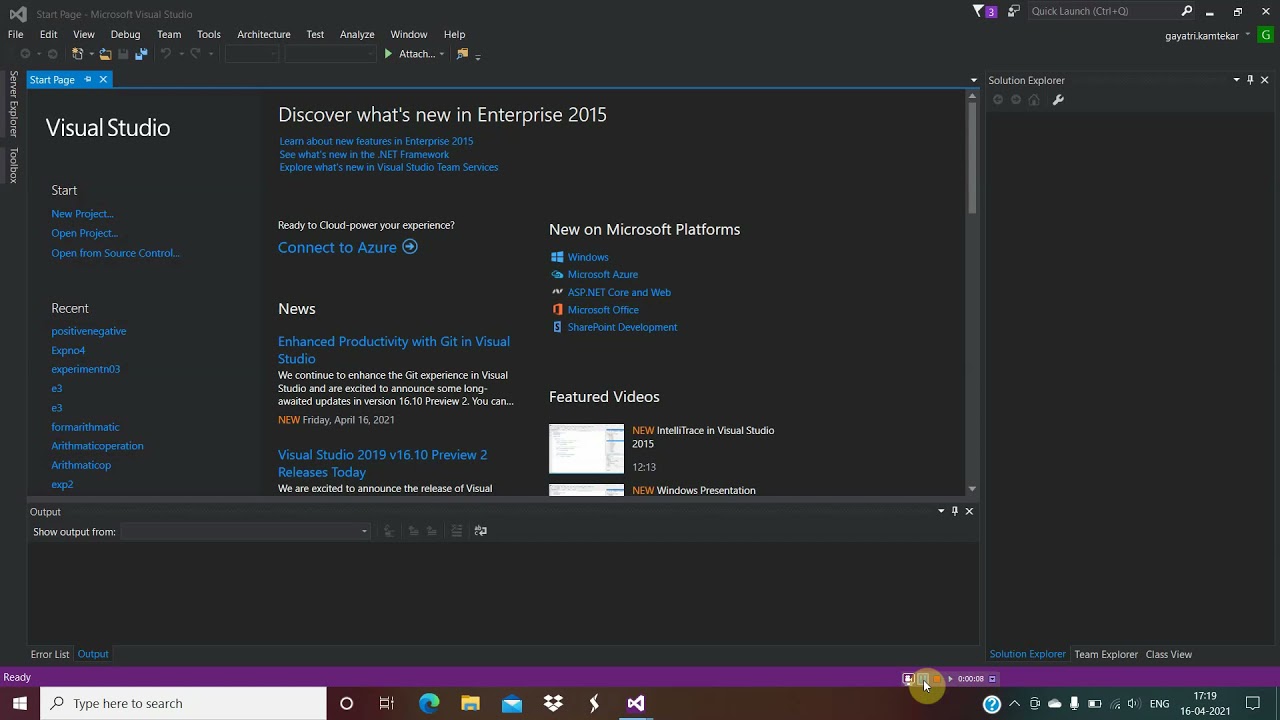Screen dimensions: 1280x720
Task: Open the Analyze menu
Action: [357, 34]
